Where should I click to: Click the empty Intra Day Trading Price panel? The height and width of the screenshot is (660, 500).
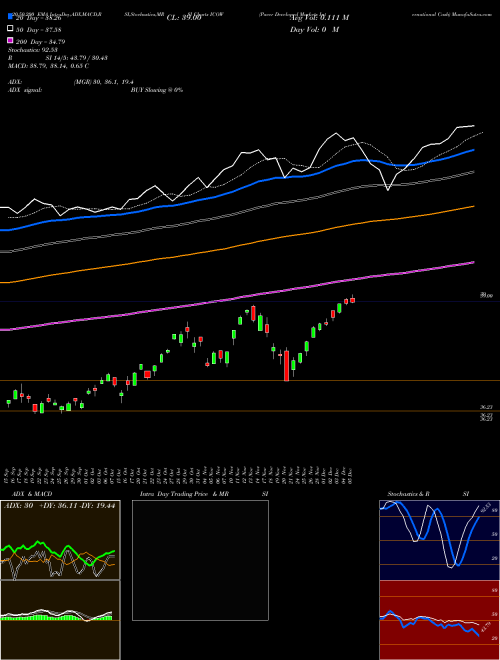(x=200, y=560)
